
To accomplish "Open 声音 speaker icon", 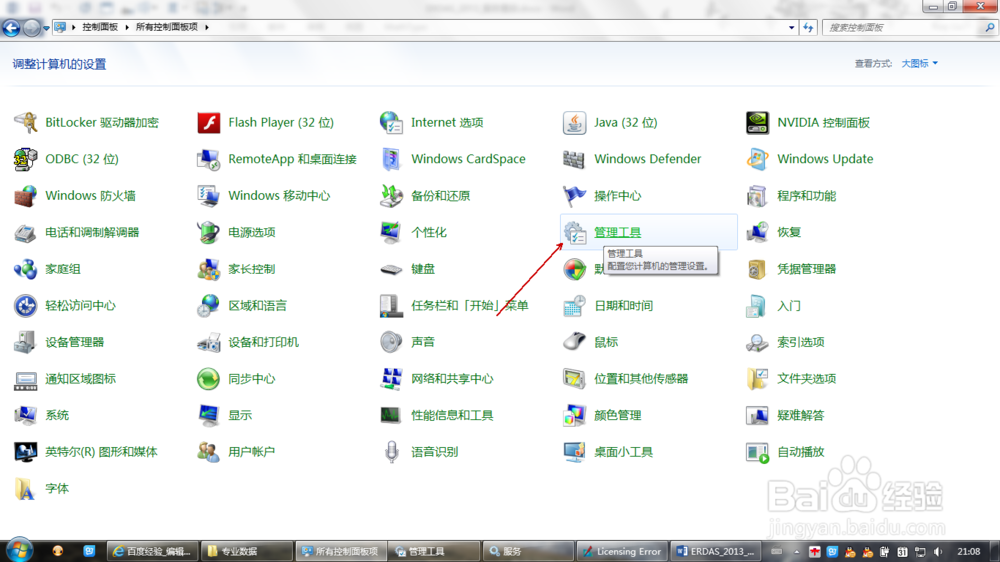I will 391,342.
